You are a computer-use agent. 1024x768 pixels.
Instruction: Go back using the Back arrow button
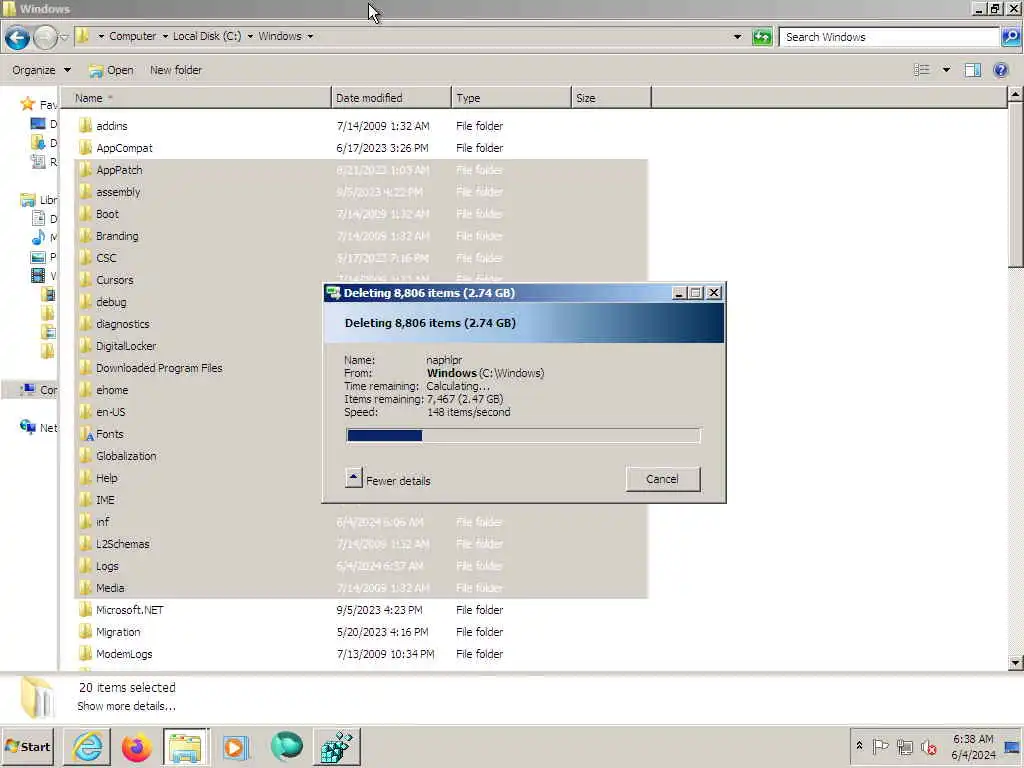(x=18, y=37)
